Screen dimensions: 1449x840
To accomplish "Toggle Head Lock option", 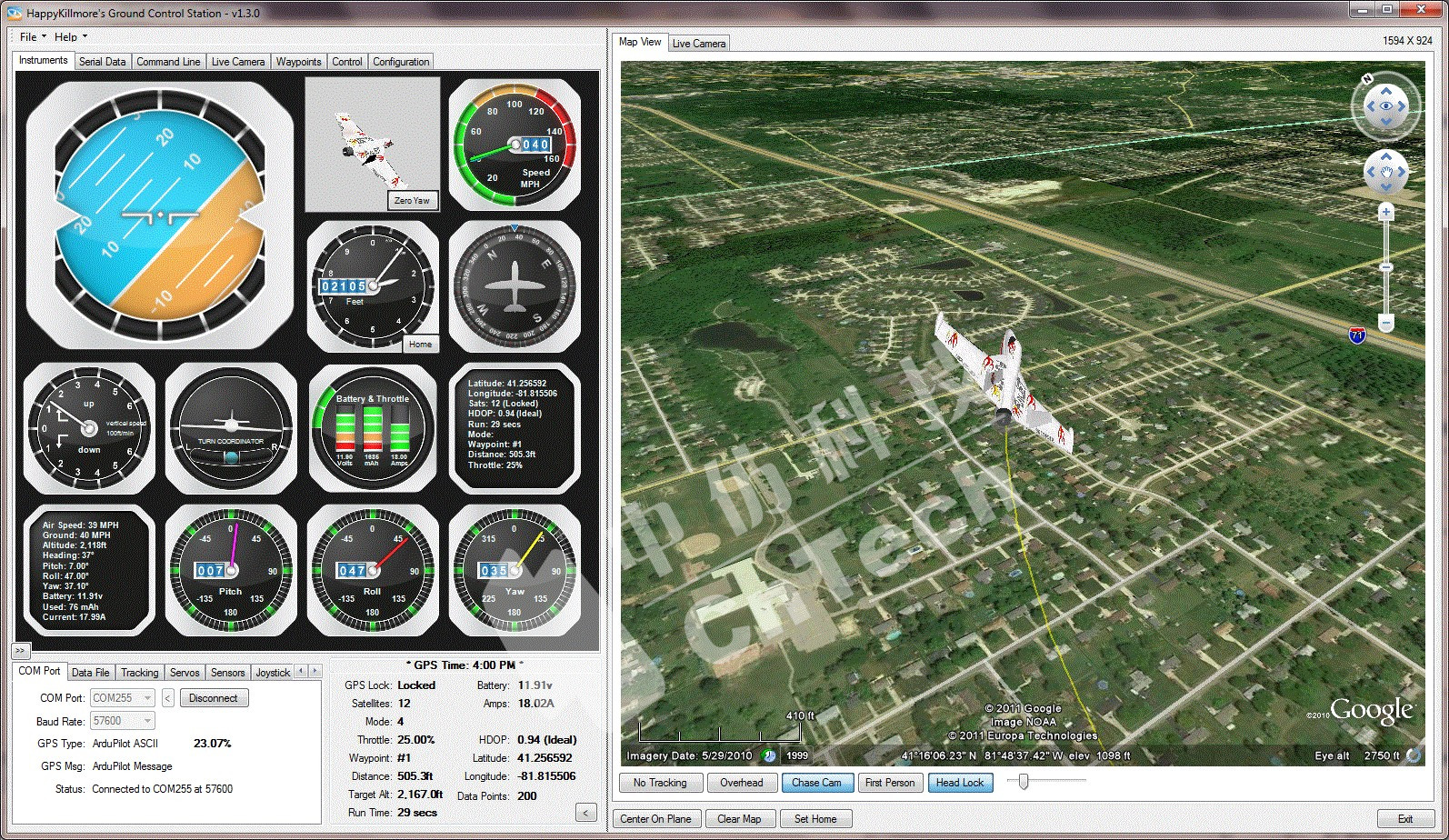I will 960,783.
